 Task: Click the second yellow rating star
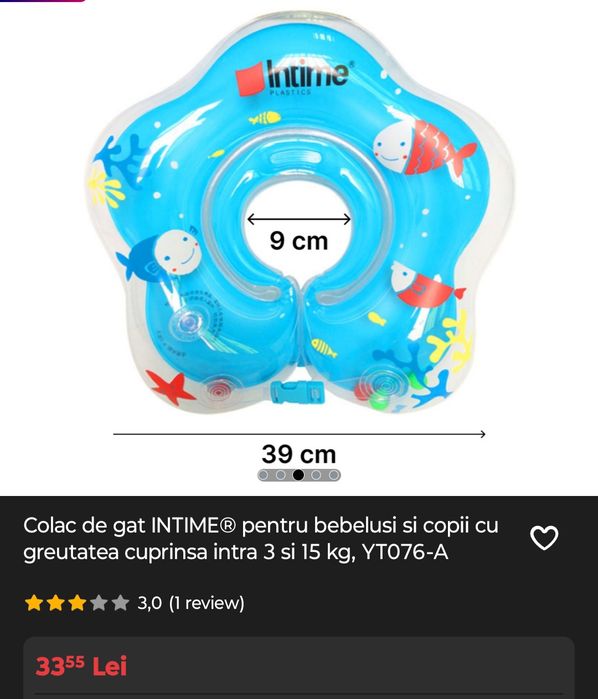pyautogui.click(x=55, y=603)
